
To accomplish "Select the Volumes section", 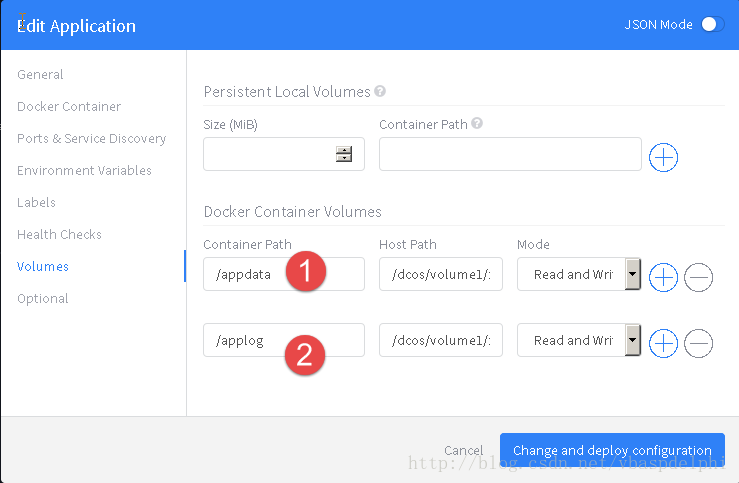I will [43, 267].
